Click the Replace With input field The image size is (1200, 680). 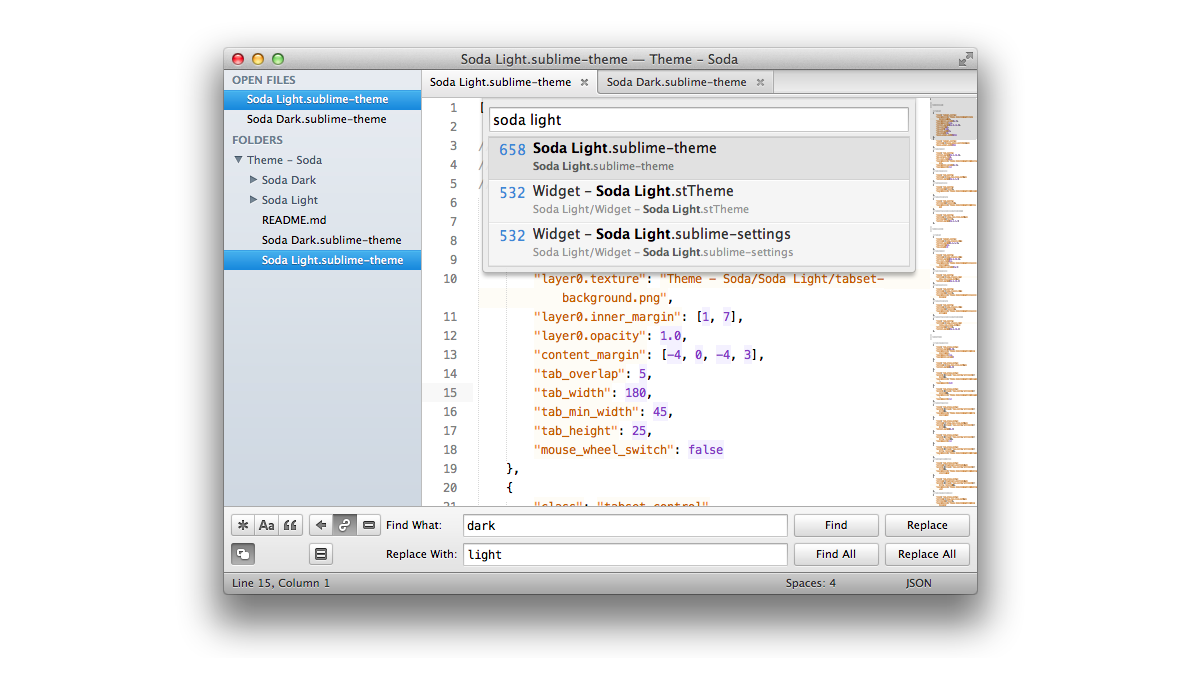coord(625,554)
